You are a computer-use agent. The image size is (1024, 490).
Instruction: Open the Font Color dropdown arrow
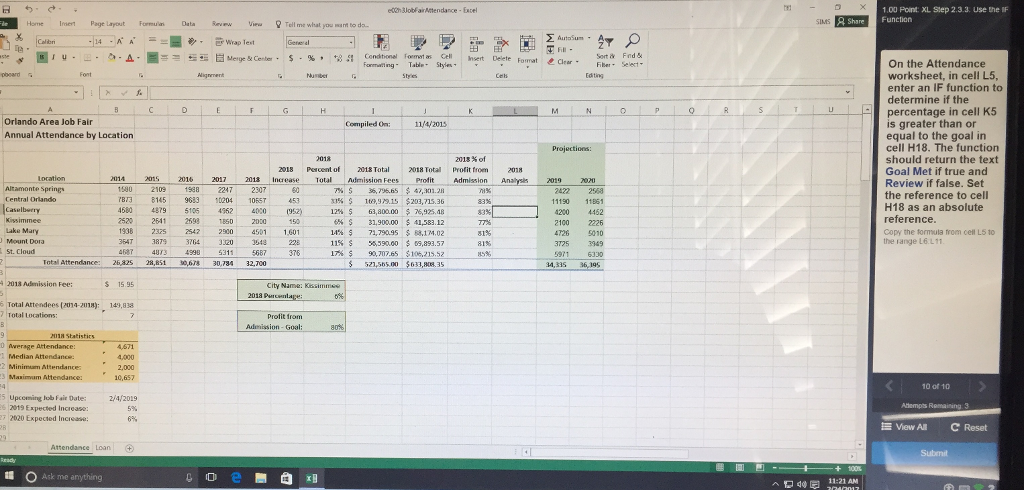pos(138,58)
